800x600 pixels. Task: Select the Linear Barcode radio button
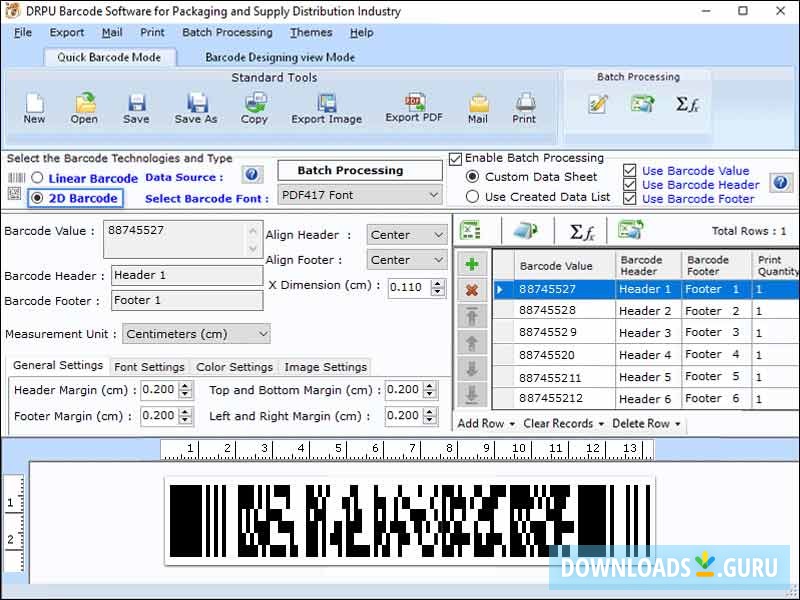pos(38,178)
